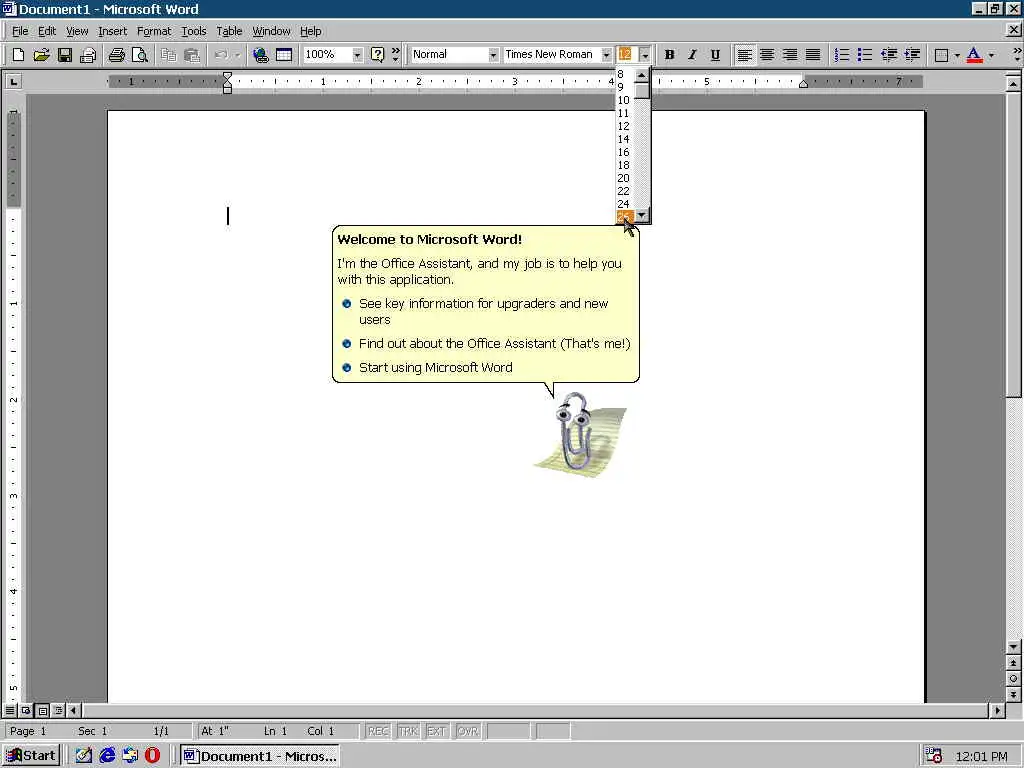Open the border style dropdown arrow
Viewport: 1024px width, 768px height.
point(957,55)
